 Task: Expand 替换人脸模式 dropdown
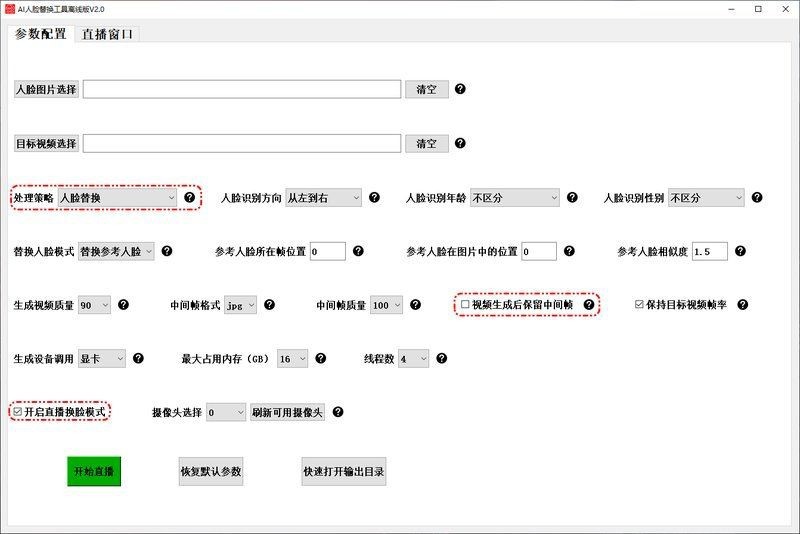tap(116, 251)
